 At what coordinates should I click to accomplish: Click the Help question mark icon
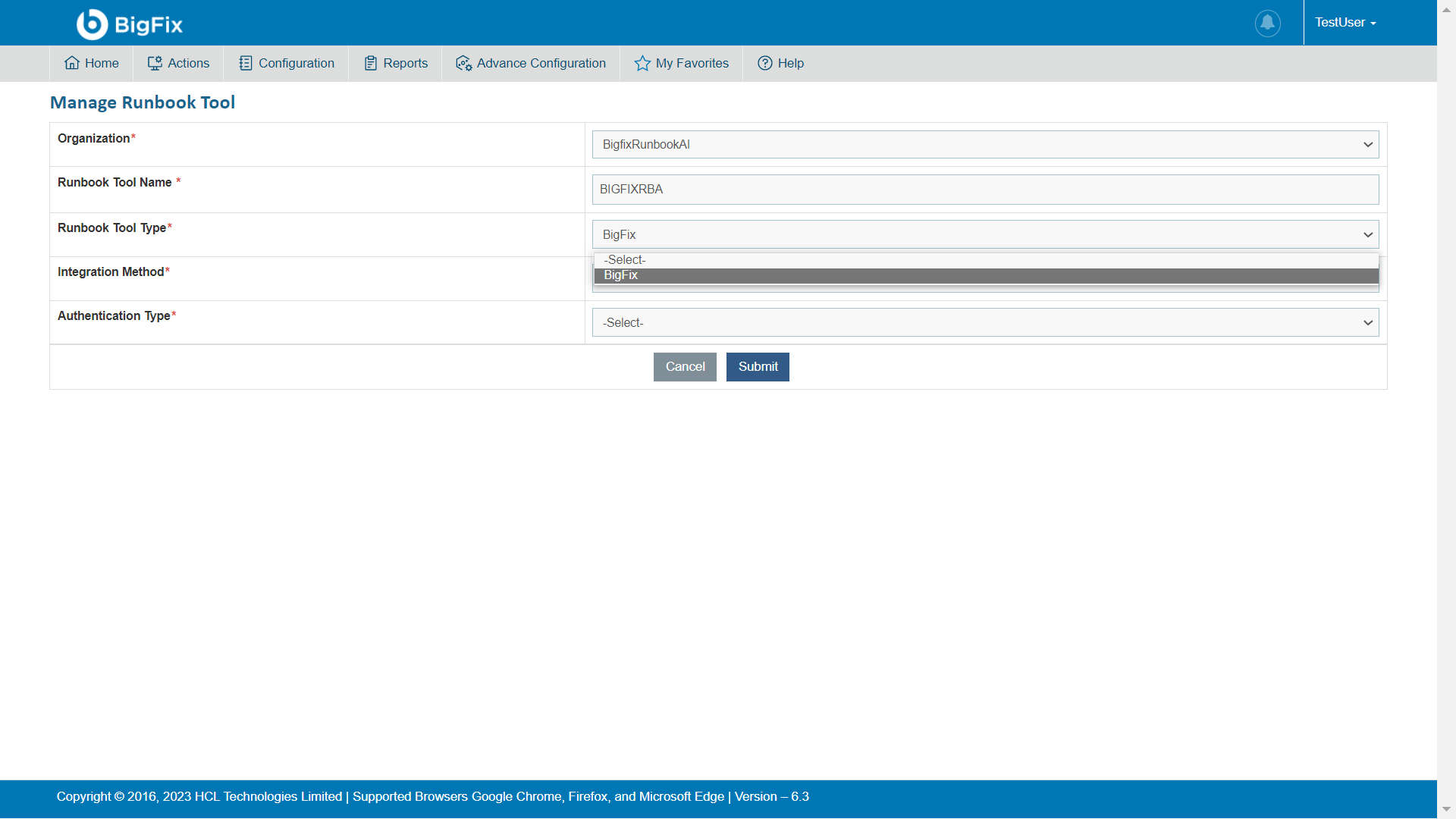pos(764,63)
